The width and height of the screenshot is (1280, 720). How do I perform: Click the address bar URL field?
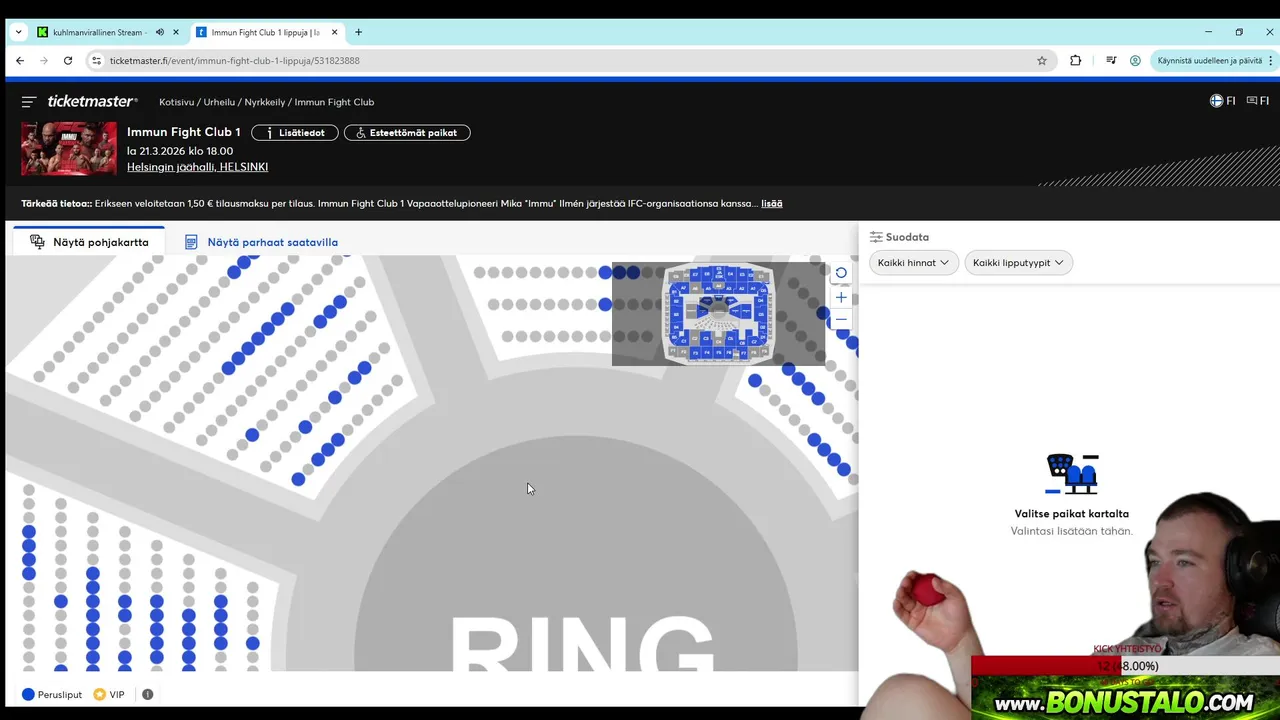tap(570, 60)
